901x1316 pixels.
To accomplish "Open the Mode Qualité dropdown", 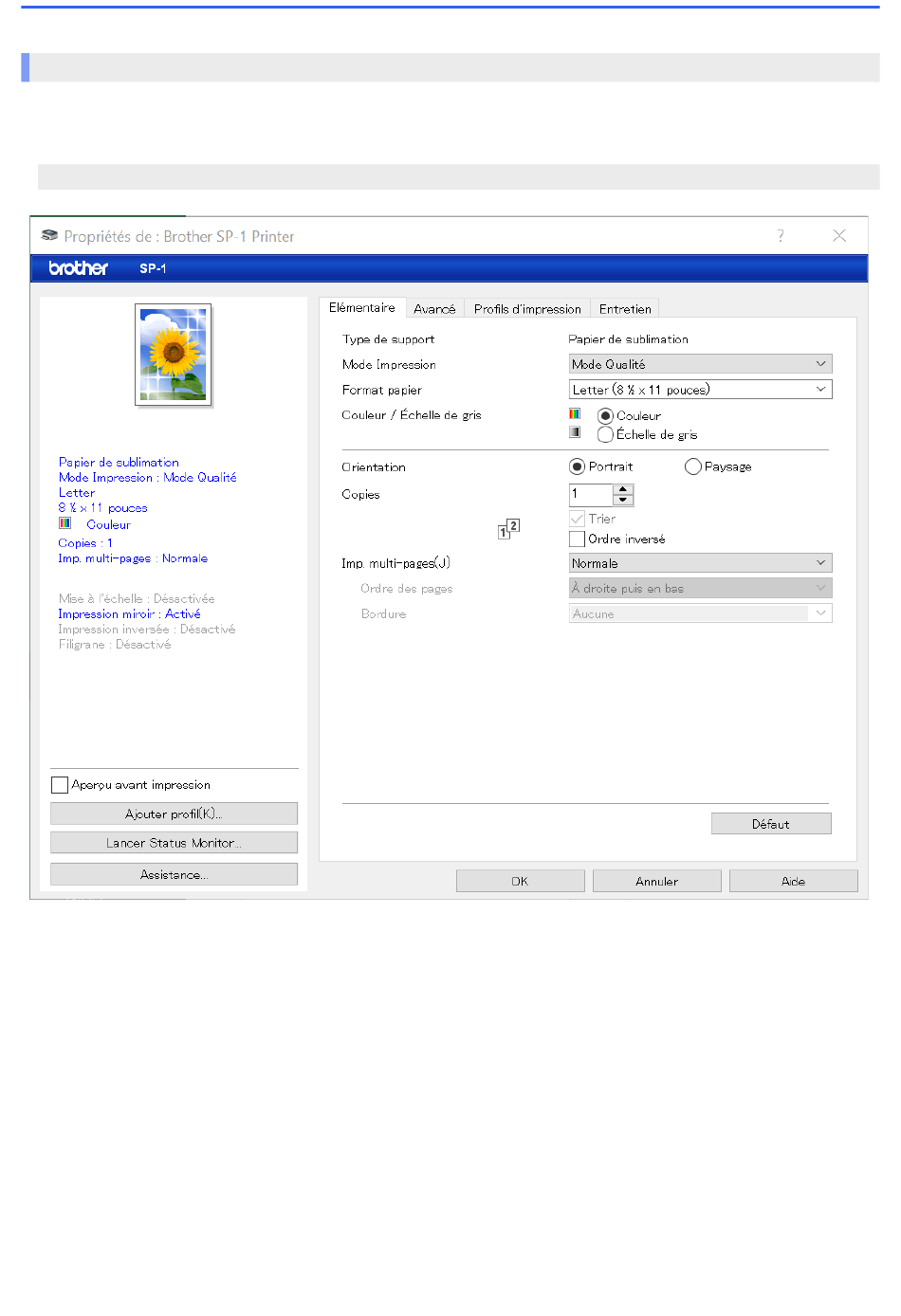I will pos(700,364).
